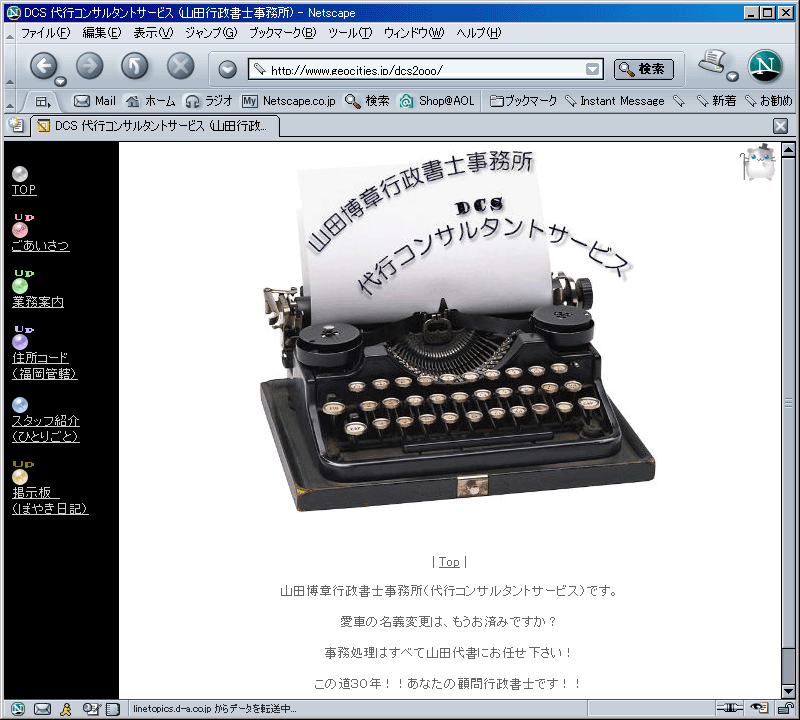This screenshot has width=800, height=720.
Task: Click the Netscape N logo throbber
Action: tap(765, 66)
